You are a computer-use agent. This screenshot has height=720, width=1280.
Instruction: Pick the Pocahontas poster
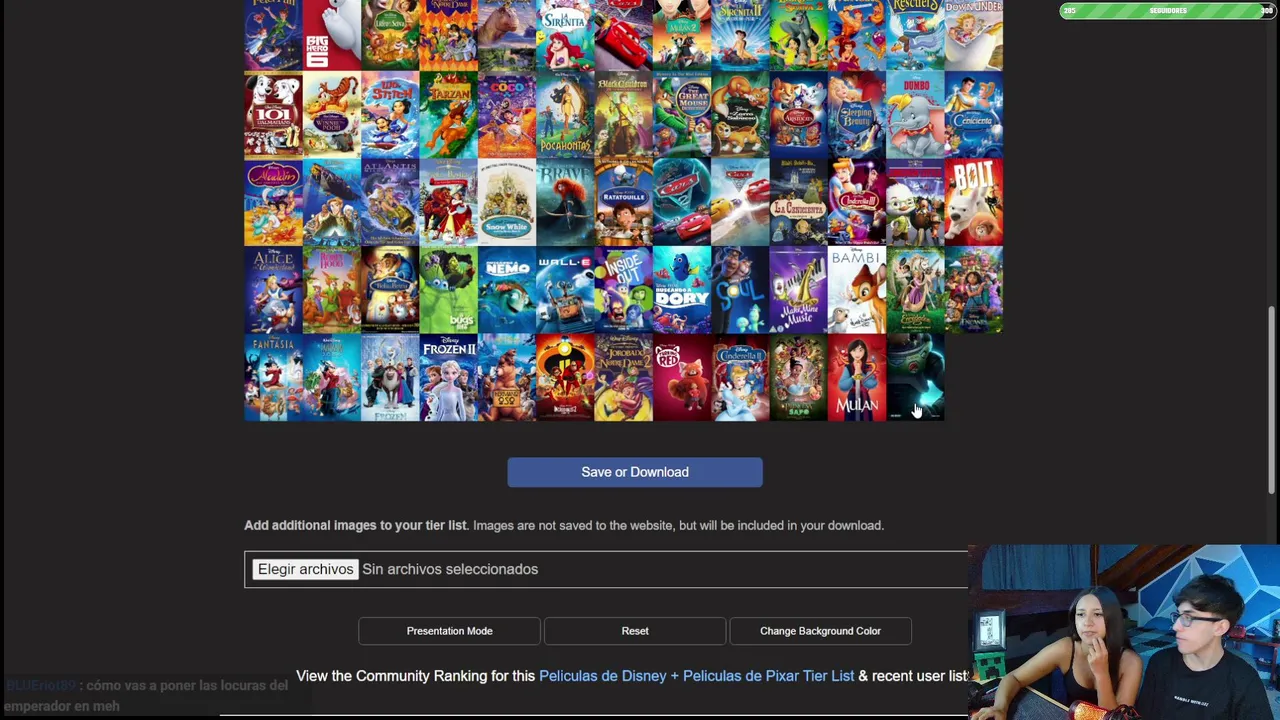(565, 115)
